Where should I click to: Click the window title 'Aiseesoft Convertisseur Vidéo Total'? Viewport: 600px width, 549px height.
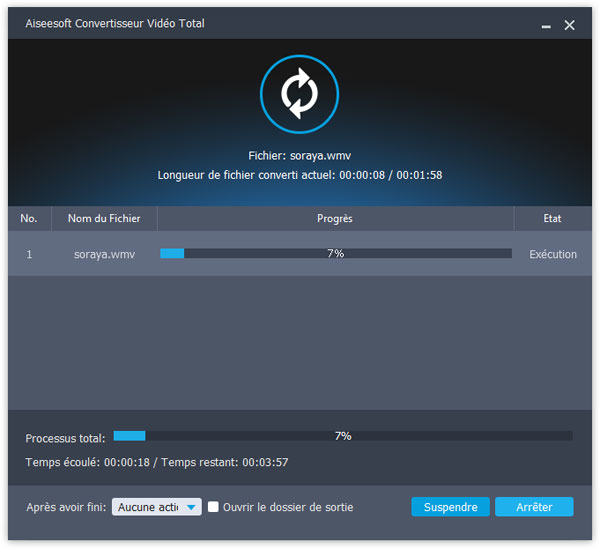118,24
